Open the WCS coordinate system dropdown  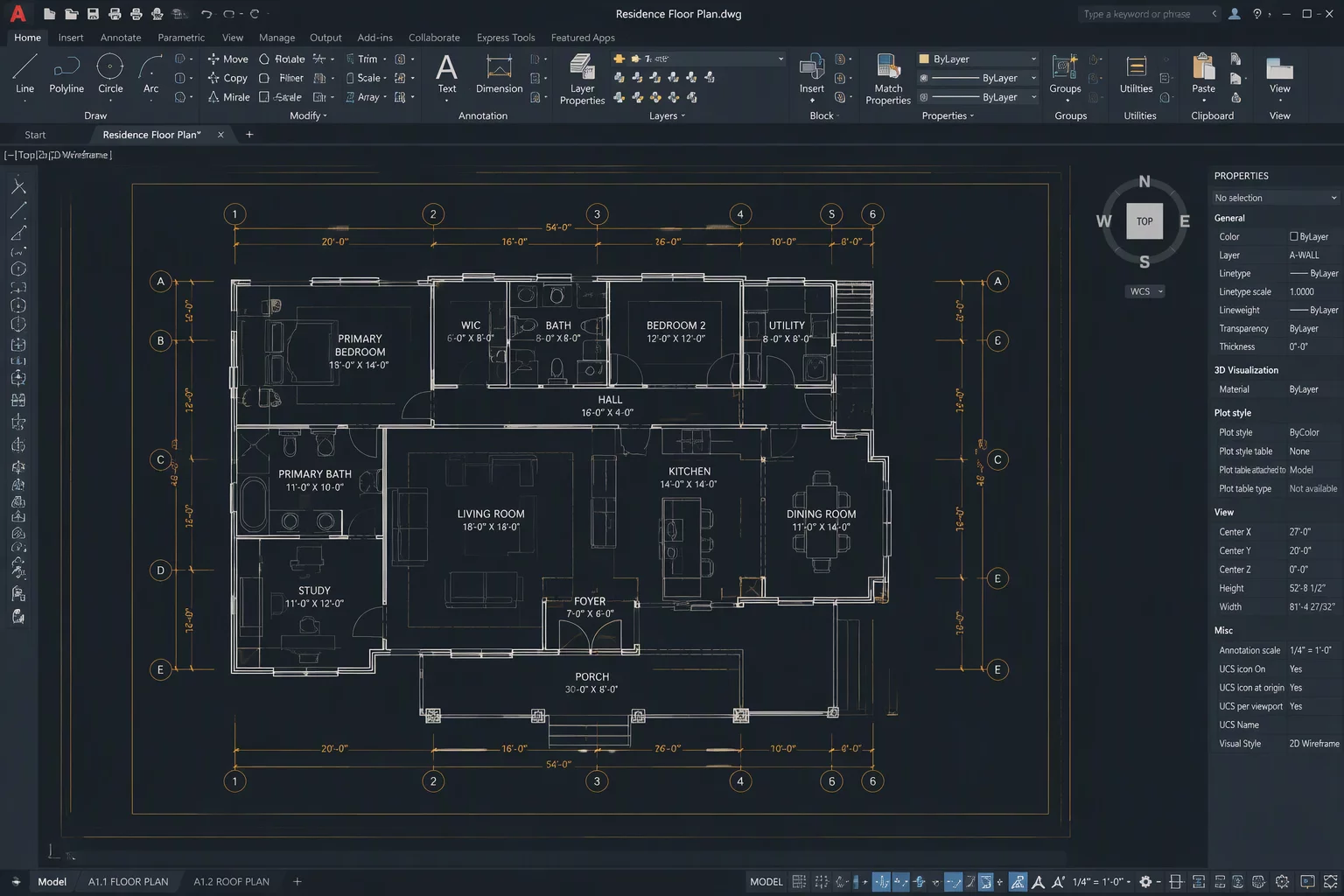coord(1146,291)
